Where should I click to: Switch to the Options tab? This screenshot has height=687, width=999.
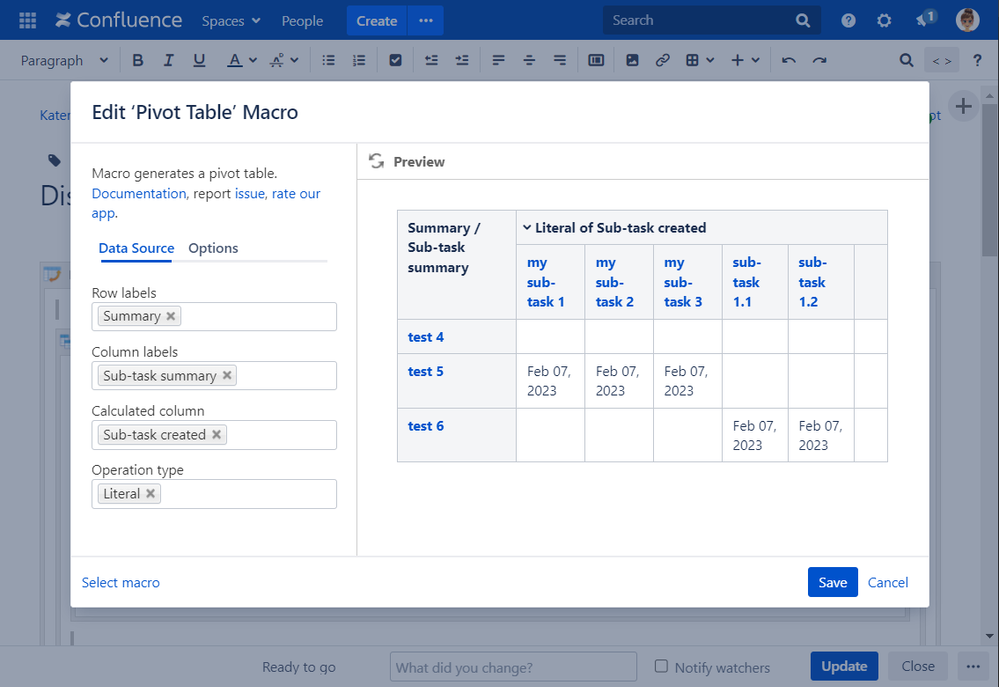[x=213, y=248]
